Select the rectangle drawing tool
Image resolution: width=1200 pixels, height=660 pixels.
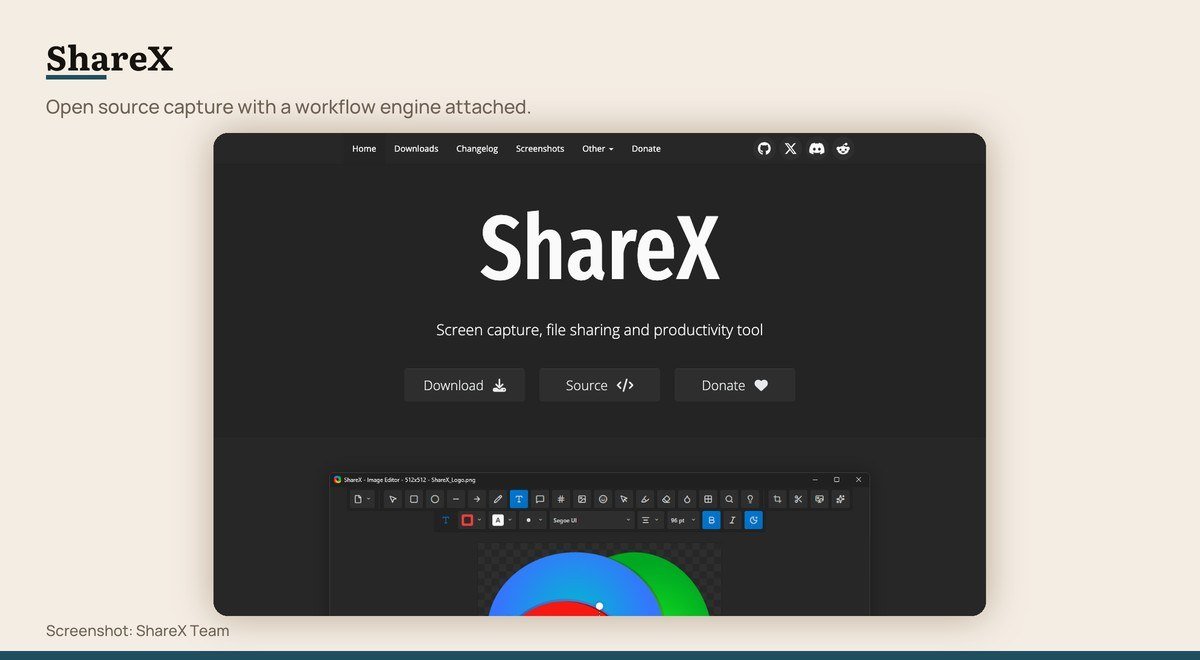click(x=414, y=499)
